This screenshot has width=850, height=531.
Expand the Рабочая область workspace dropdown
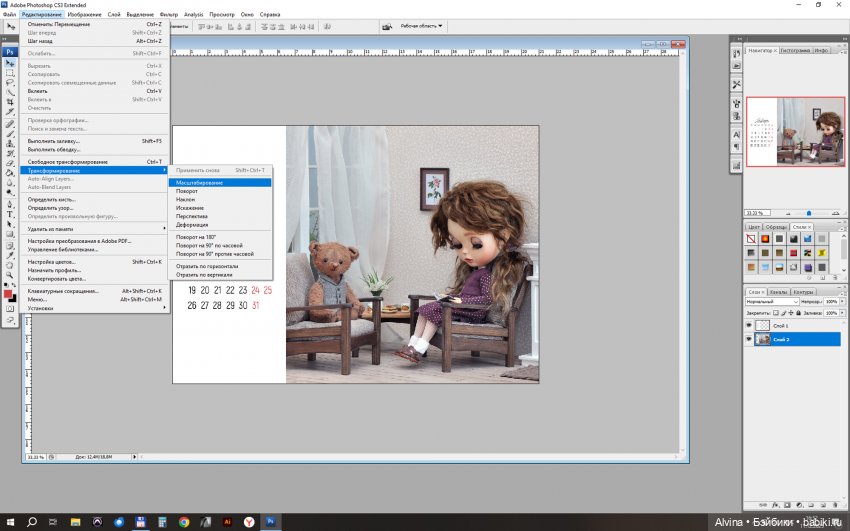421,26
